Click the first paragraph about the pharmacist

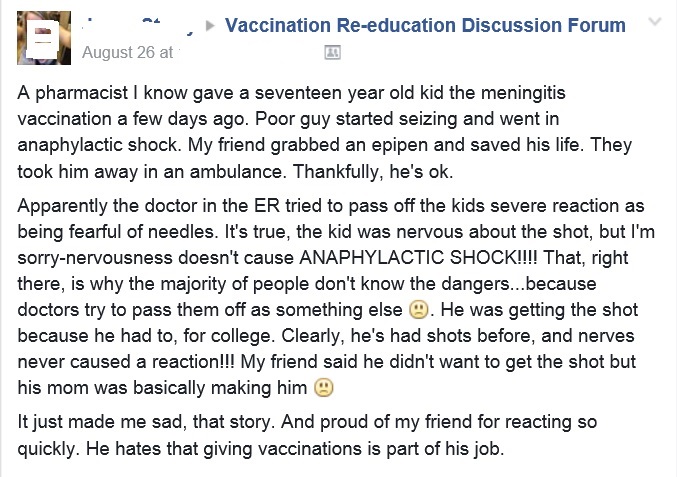click(325, 132)
